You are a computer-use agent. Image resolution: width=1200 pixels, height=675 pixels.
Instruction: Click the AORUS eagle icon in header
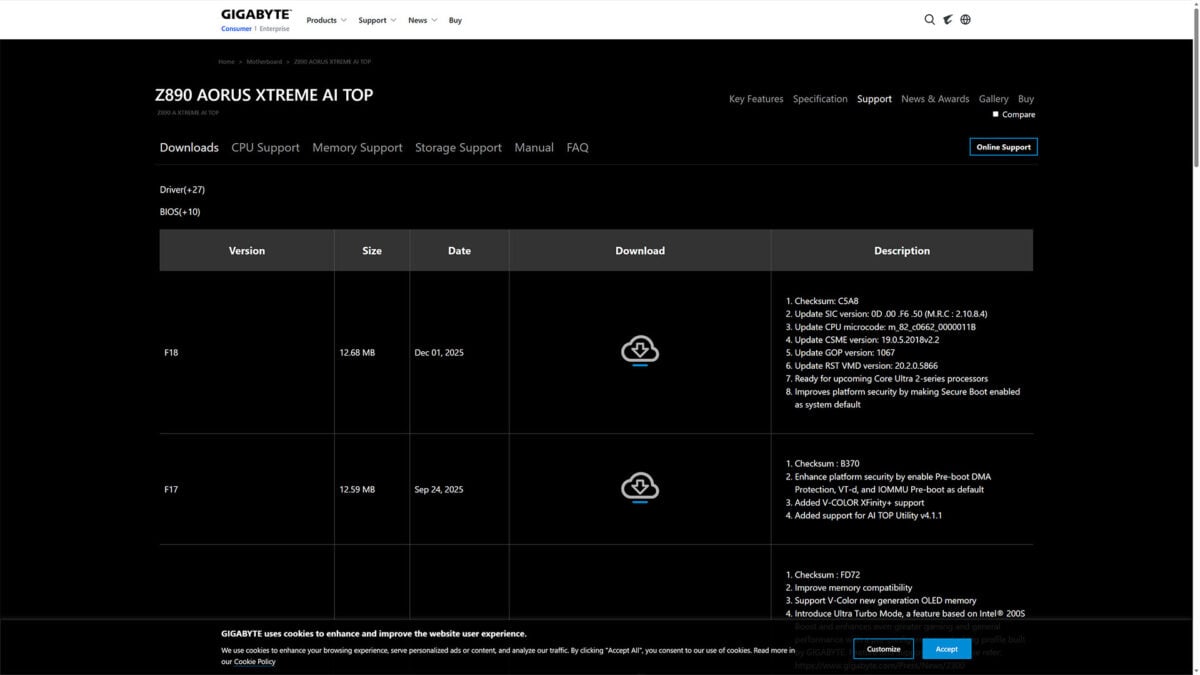coord(947,19)
